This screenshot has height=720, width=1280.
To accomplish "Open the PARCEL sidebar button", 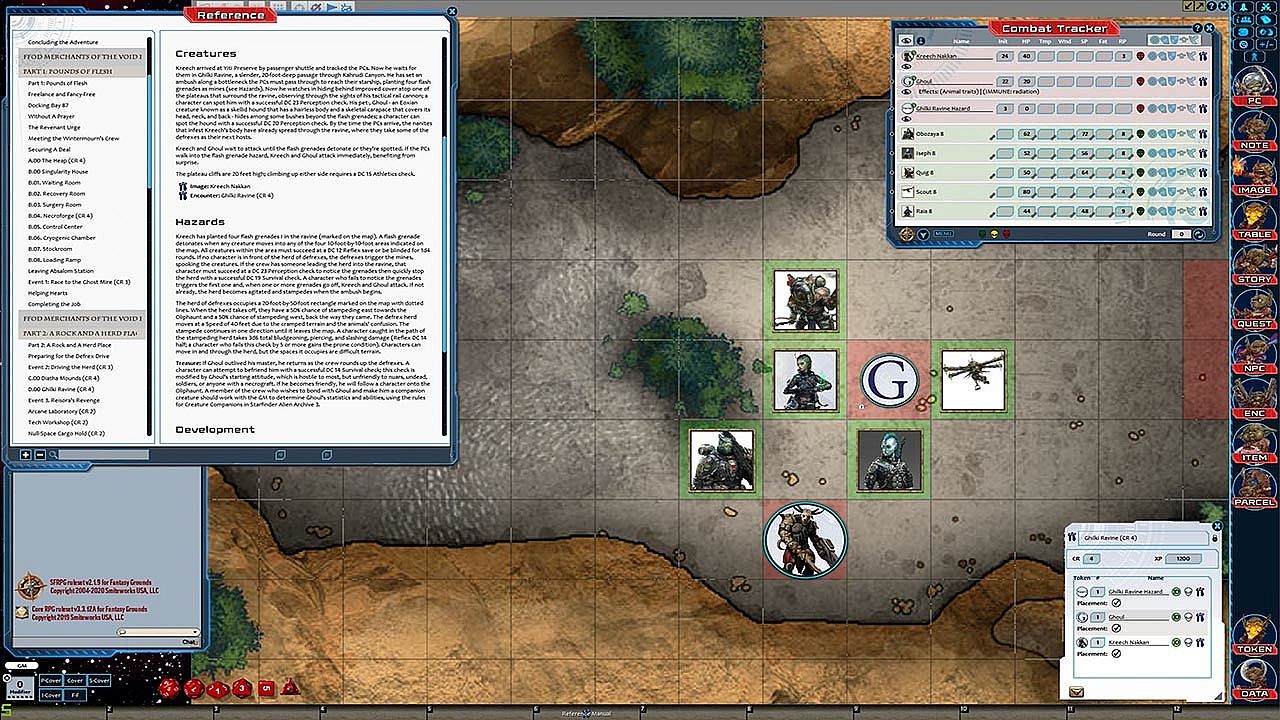I will 1254,488.
